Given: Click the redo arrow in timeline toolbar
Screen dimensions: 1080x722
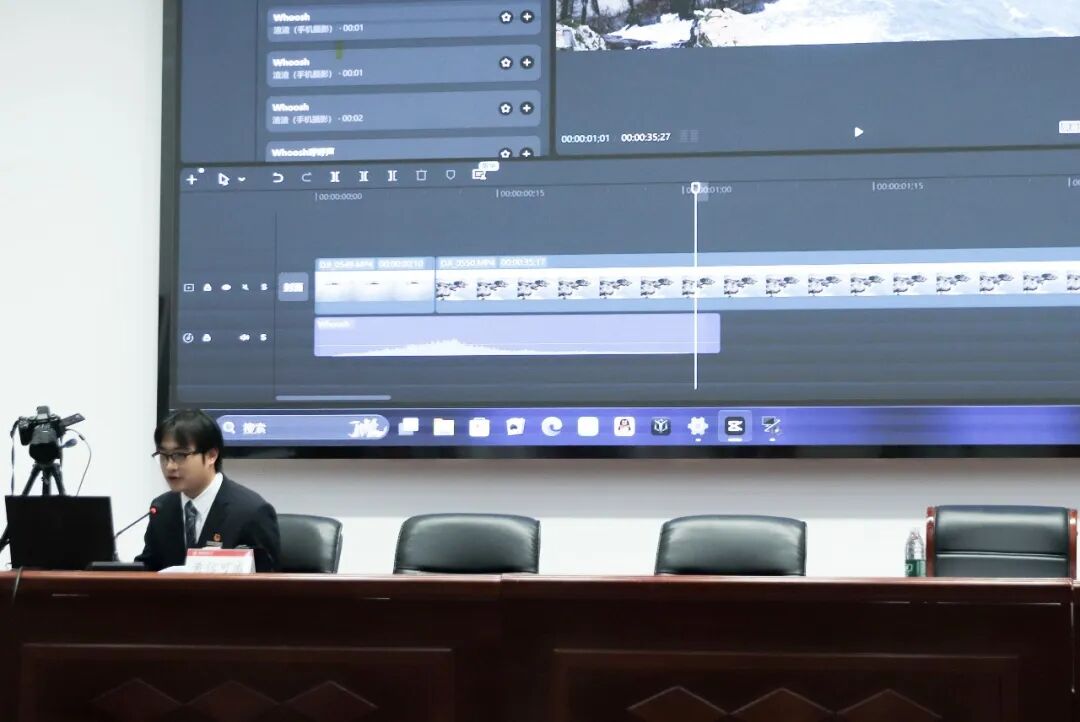Looking at the screenshot, I should (x=306, y=177).
